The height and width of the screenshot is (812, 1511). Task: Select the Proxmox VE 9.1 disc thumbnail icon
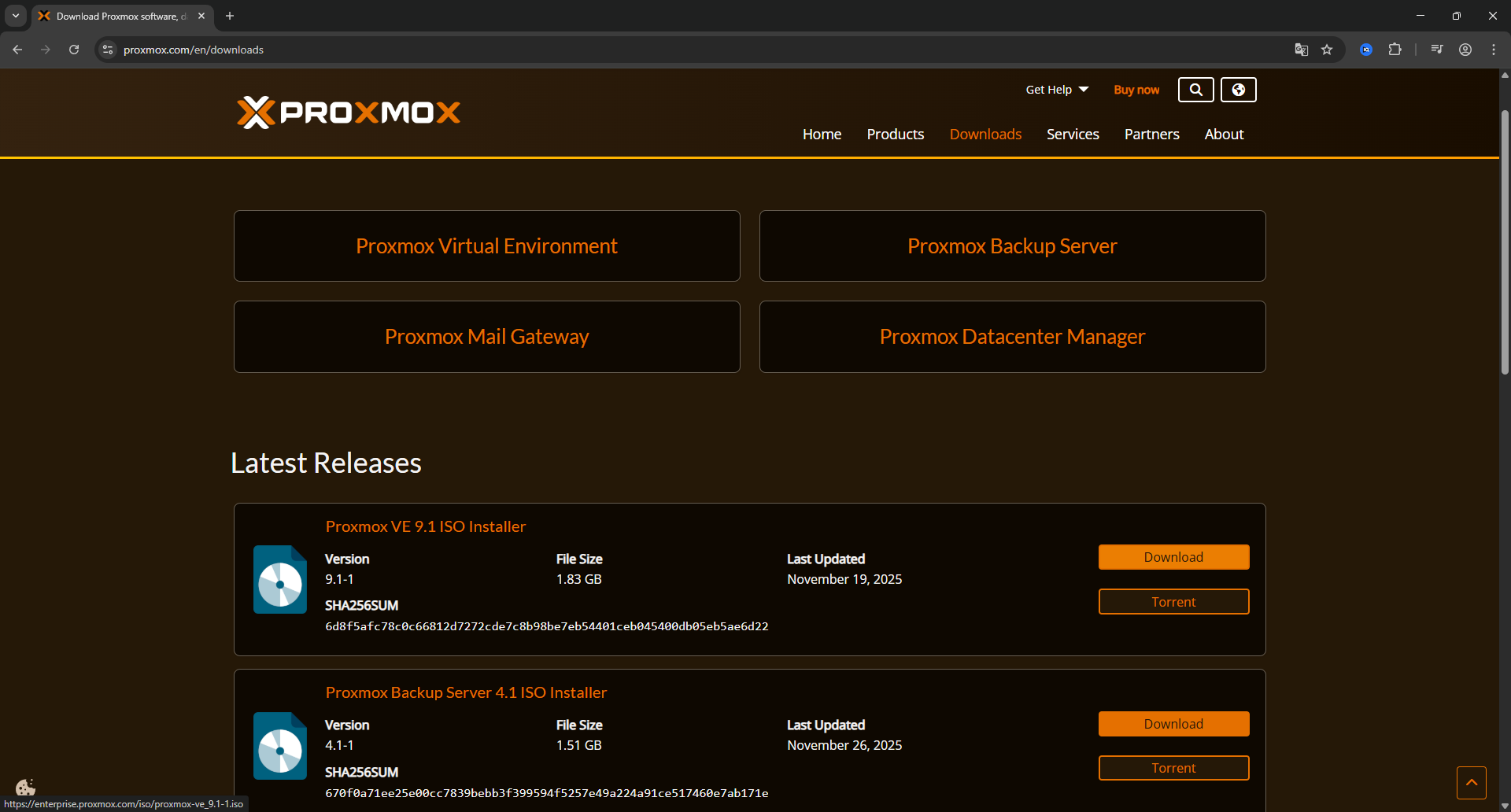point(279,579)
